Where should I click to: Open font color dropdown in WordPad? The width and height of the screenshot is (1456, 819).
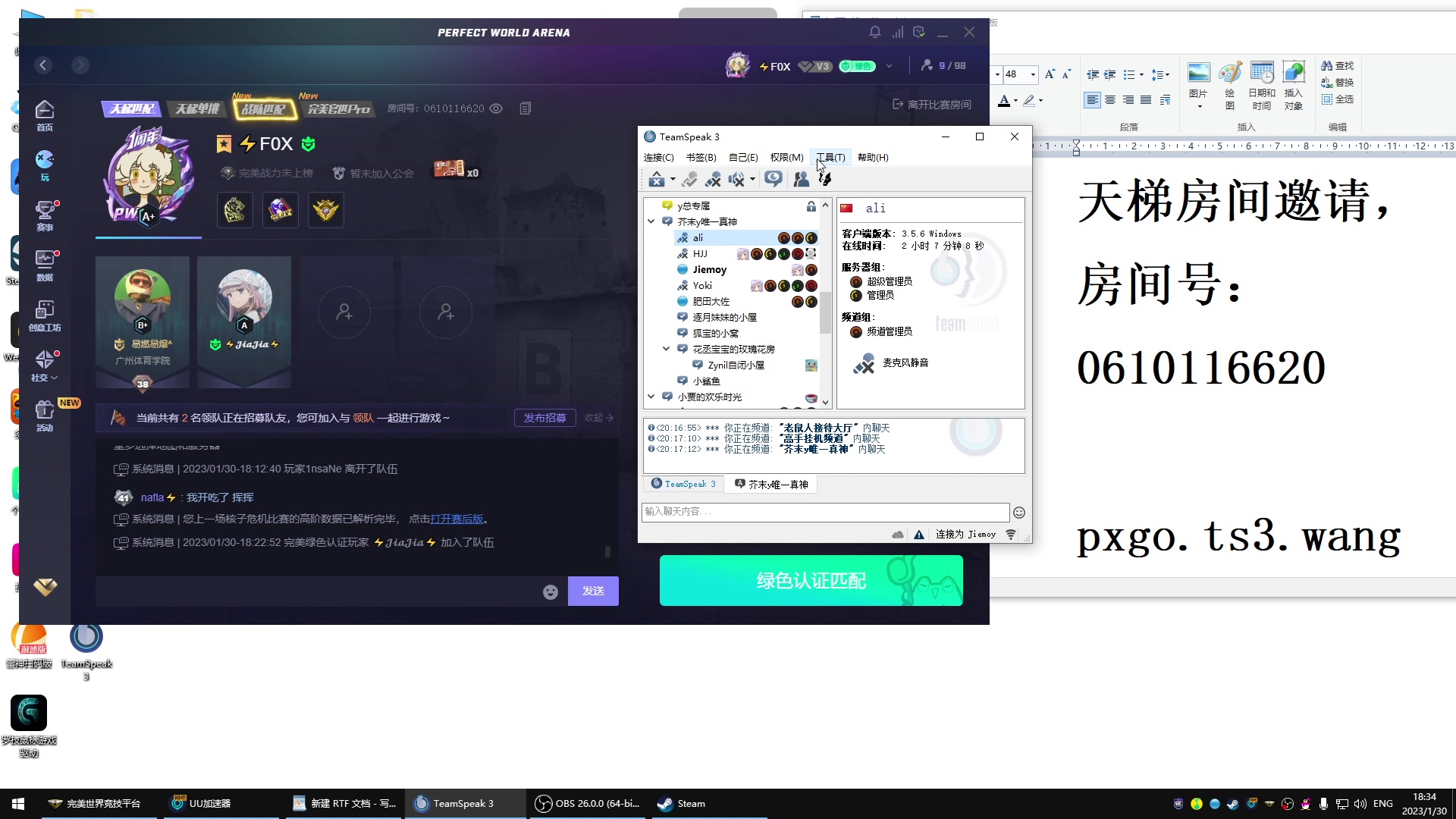pyautogui.click(x=1016, y=101)
